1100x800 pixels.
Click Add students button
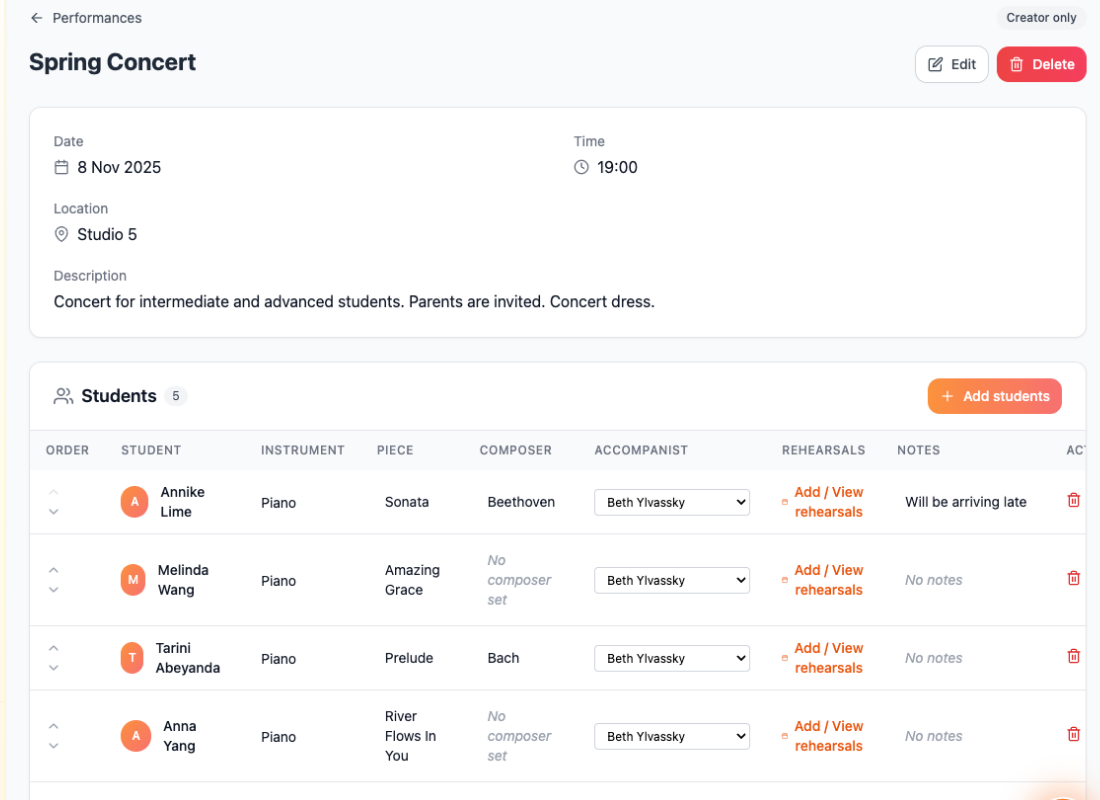[x=994, y=396]
